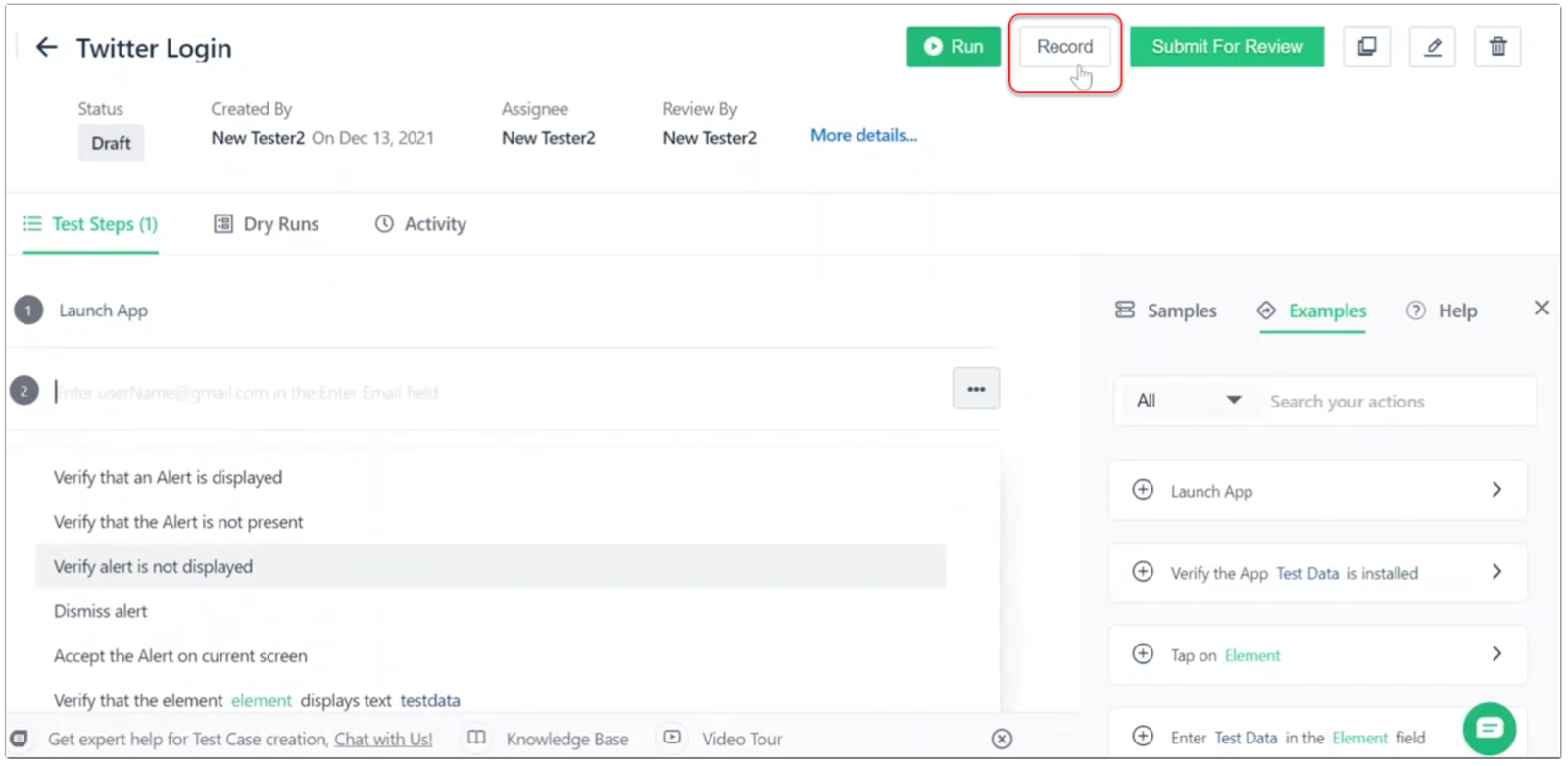1568x766 pixels.
Task: Run the Twitter Login test
Action: click(x=954, y=46)
